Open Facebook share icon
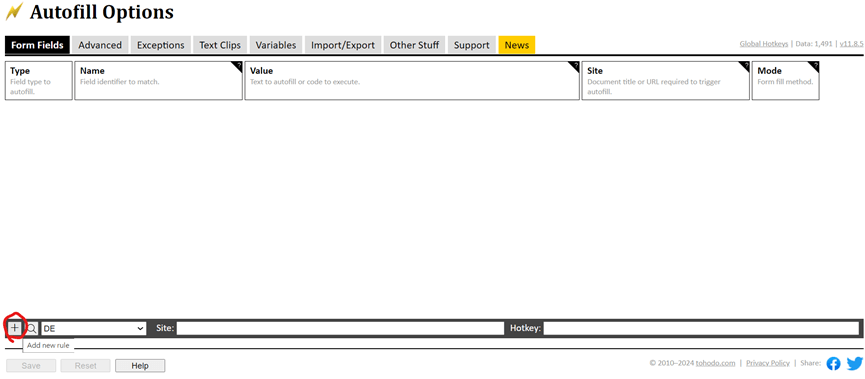Viewport: 865px width, 379px height. click(x=833, y=364)
